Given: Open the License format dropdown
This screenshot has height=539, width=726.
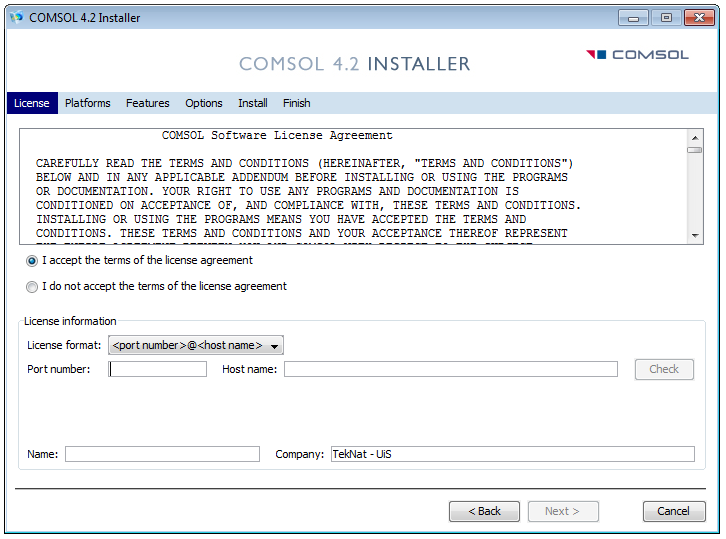Looking at the screenshot, I should [x=196, y=345].
